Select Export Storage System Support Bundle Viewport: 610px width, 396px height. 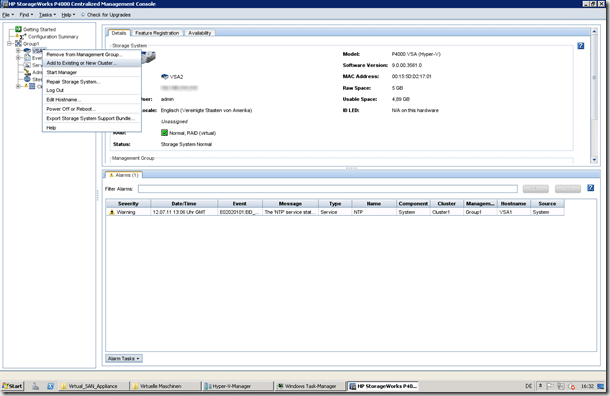click(92, 118)
